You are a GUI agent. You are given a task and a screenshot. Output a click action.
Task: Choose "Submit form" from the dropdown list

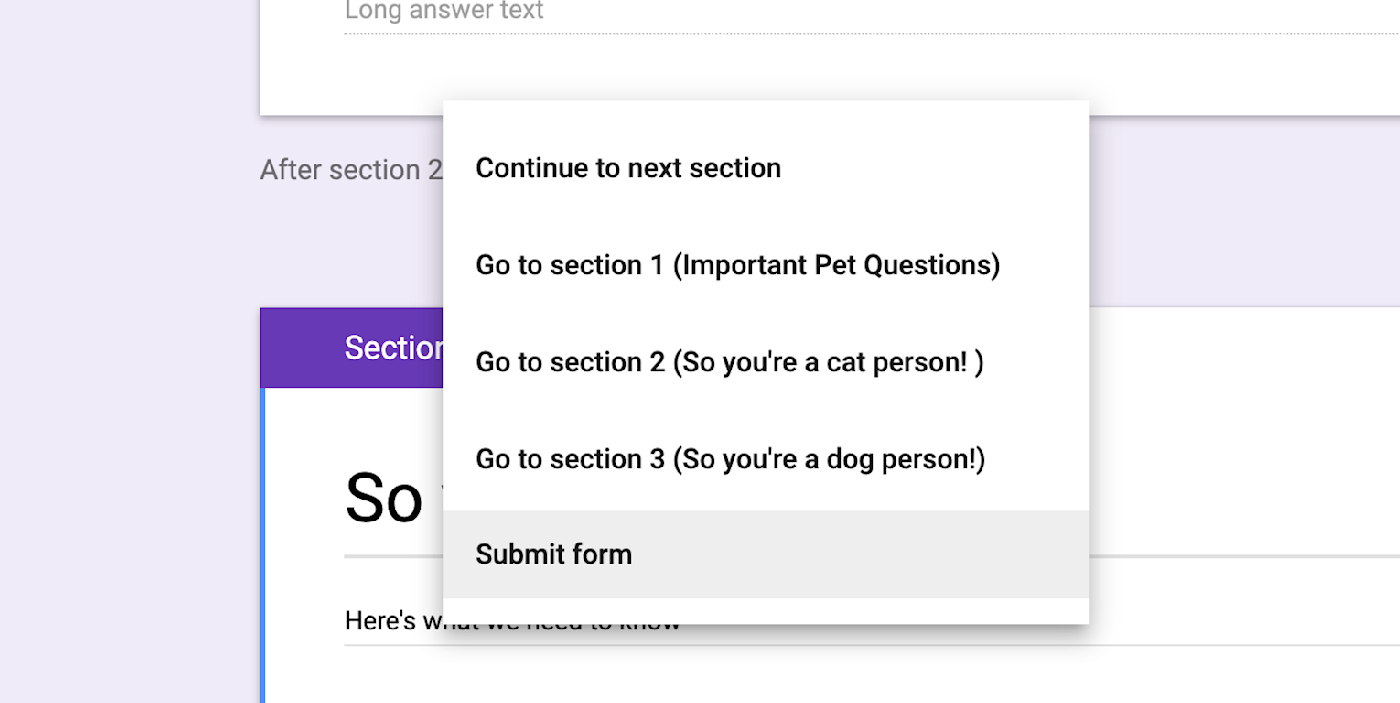(554, 554)
